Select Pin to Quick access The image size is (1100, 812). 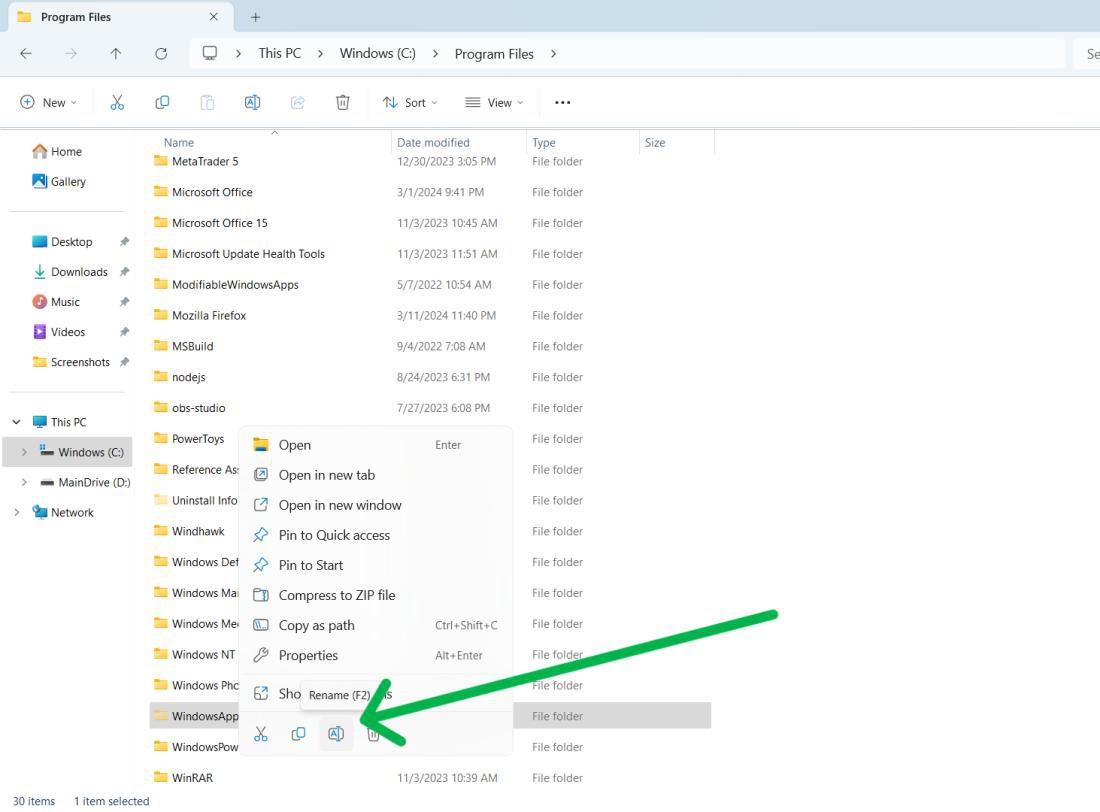click(375, 535)
